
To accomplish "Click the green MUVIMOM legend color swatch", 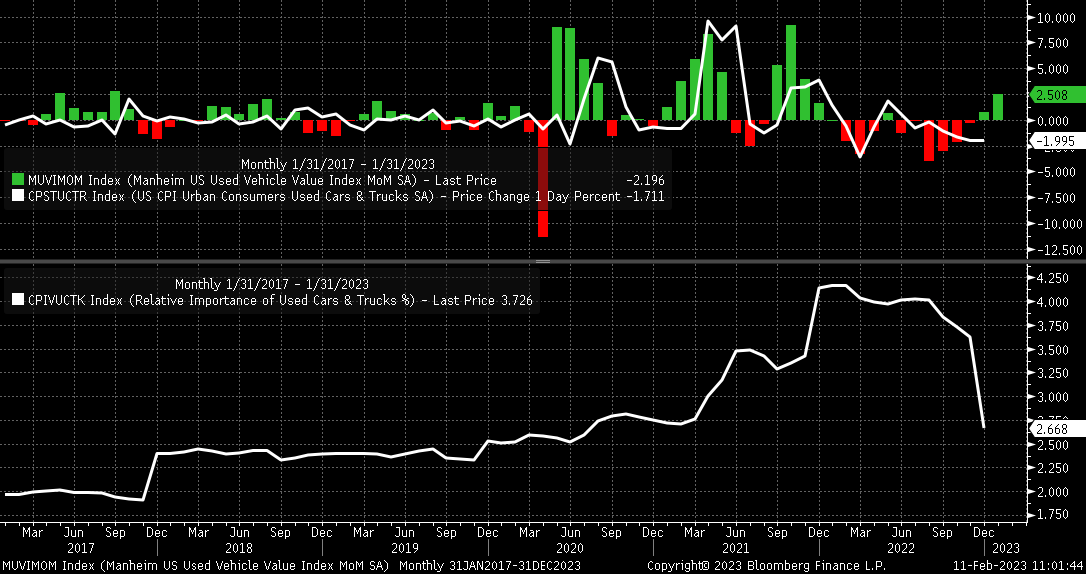I will [17, 180].
